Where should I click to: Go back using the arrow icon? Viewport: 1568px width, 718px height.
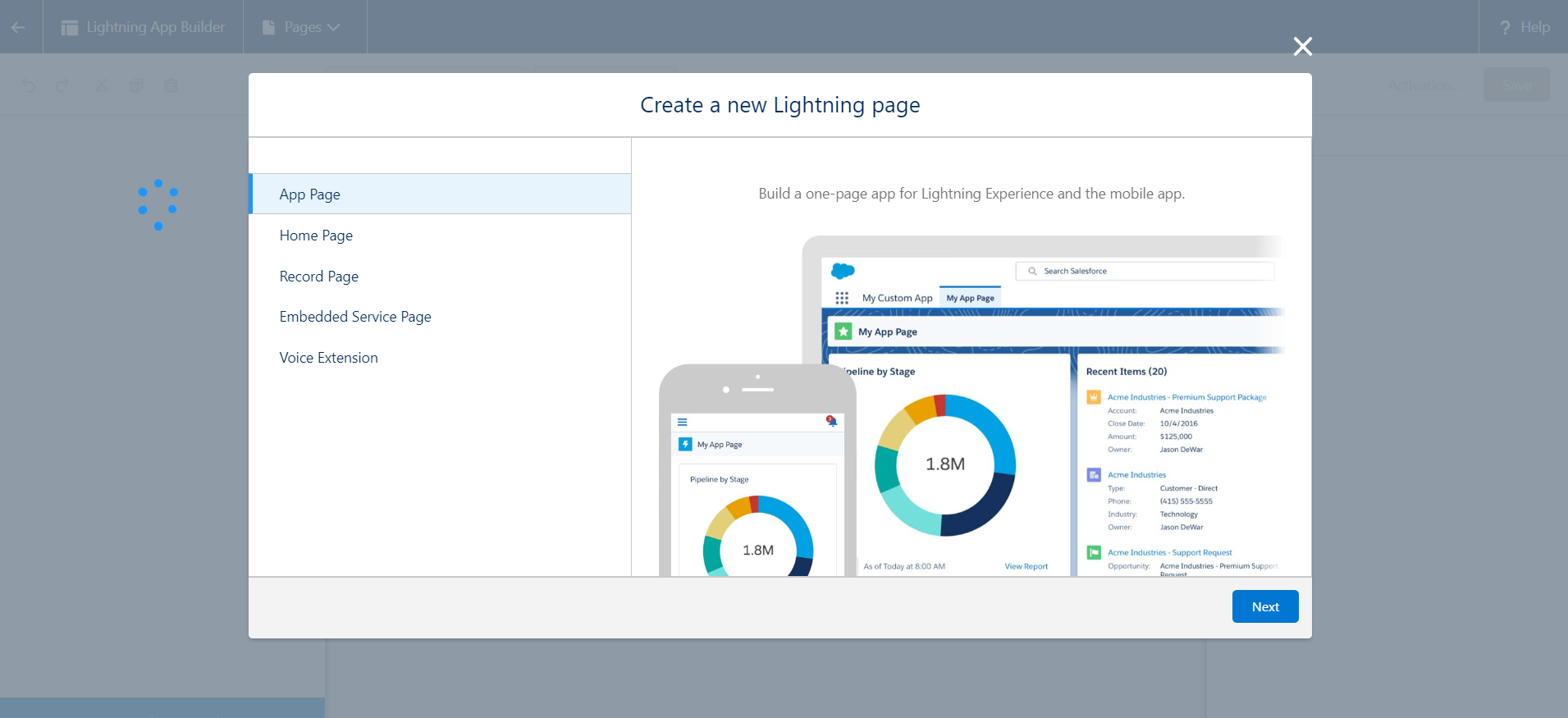[18, 27]
